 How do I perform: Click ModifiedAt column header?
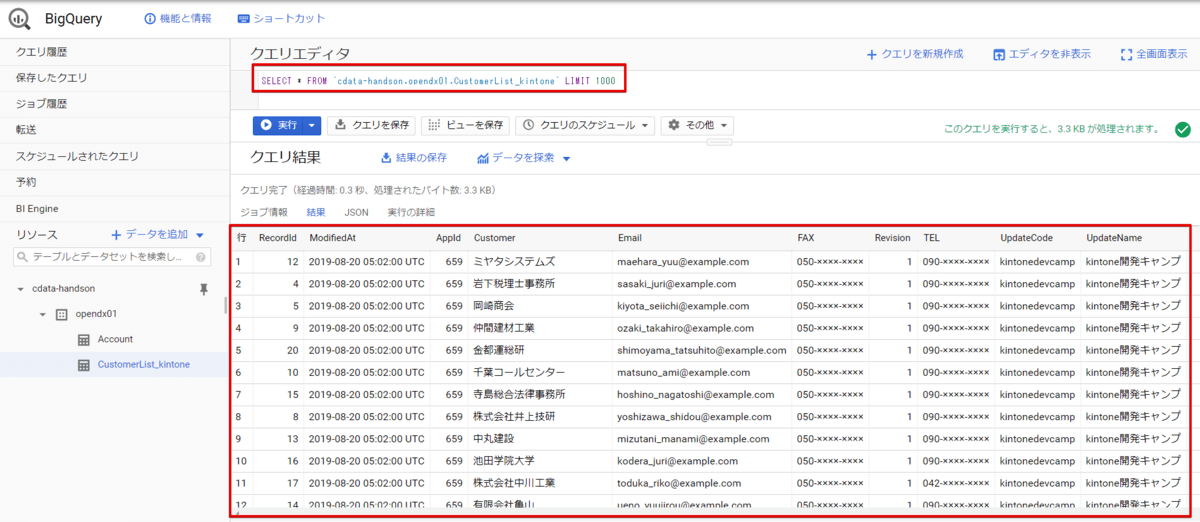coord(333,238)
